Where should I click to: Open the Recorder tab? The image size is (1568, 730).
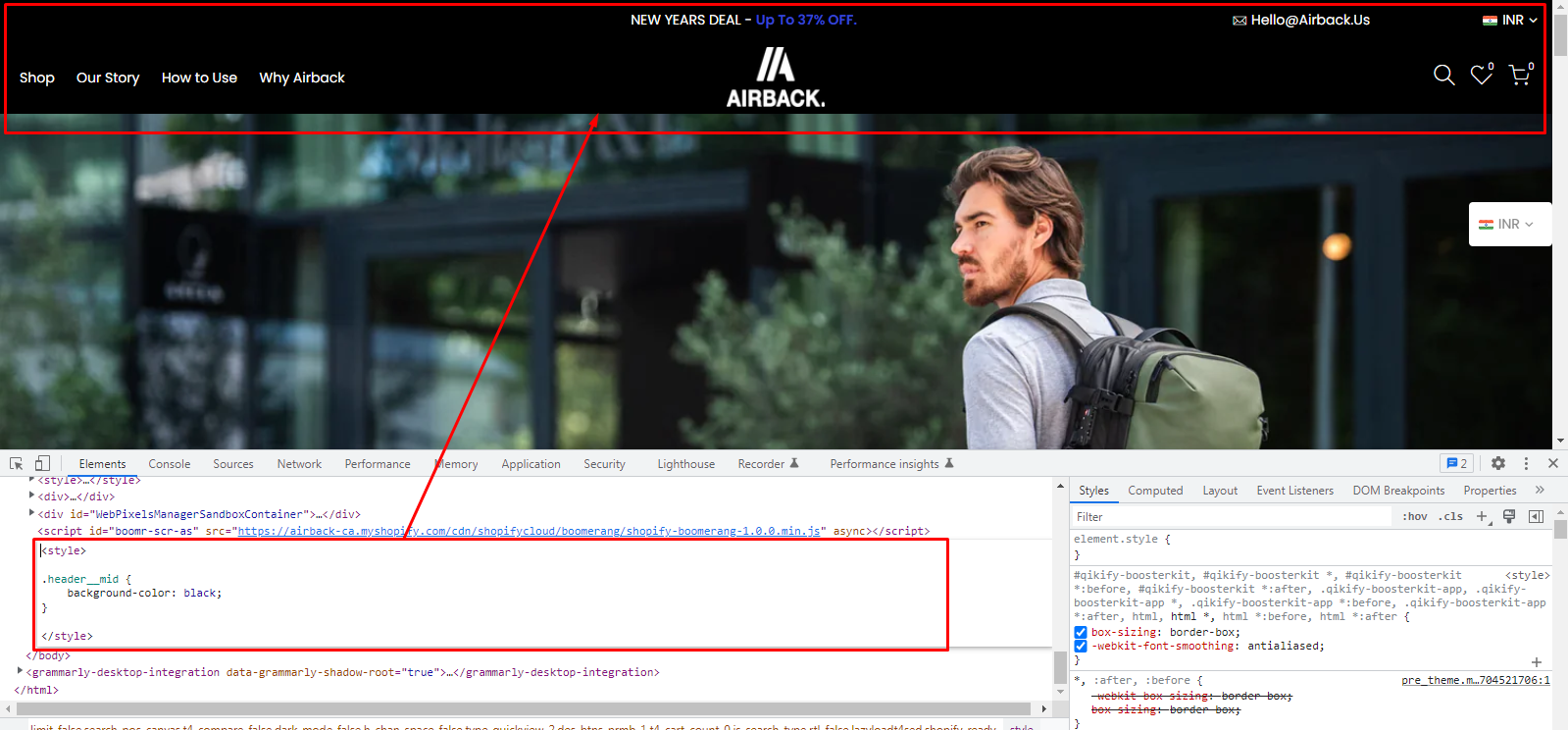768,464
